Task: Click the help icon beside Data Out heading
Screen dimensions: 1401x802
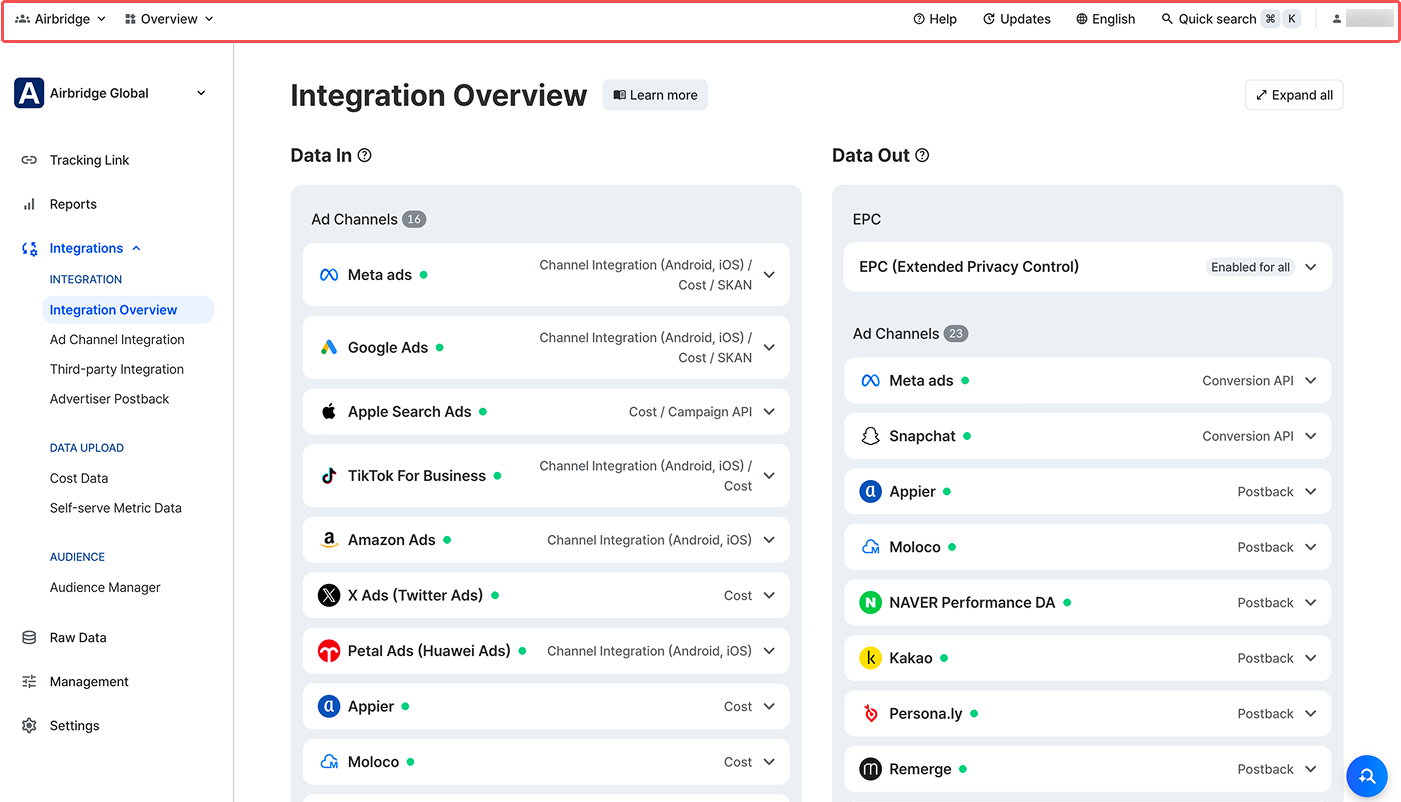Action: coord(922,155)
